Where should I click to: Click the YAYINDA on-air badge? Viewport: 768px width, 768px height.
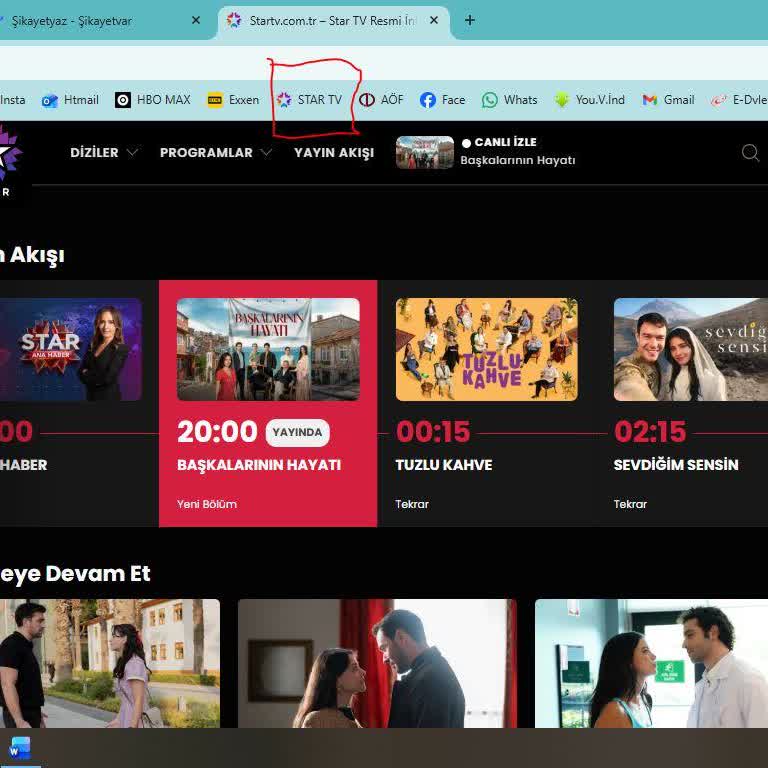tap(297, 432)
